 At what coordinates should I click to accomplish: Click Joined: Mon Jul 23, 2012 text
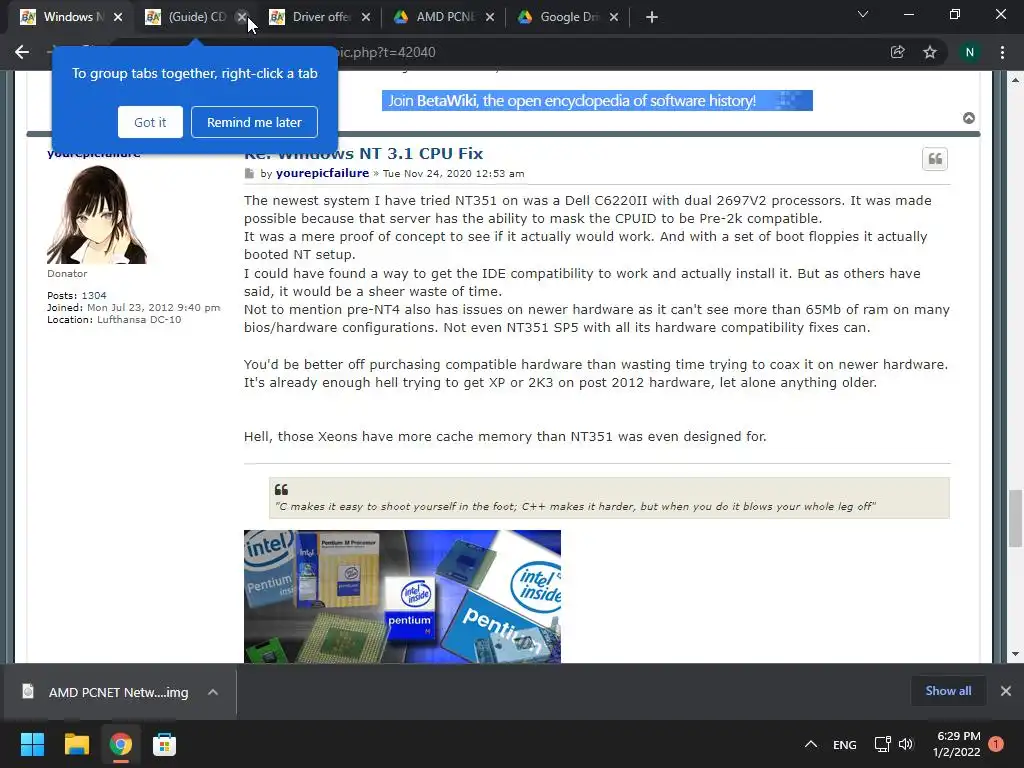[133, 308]
